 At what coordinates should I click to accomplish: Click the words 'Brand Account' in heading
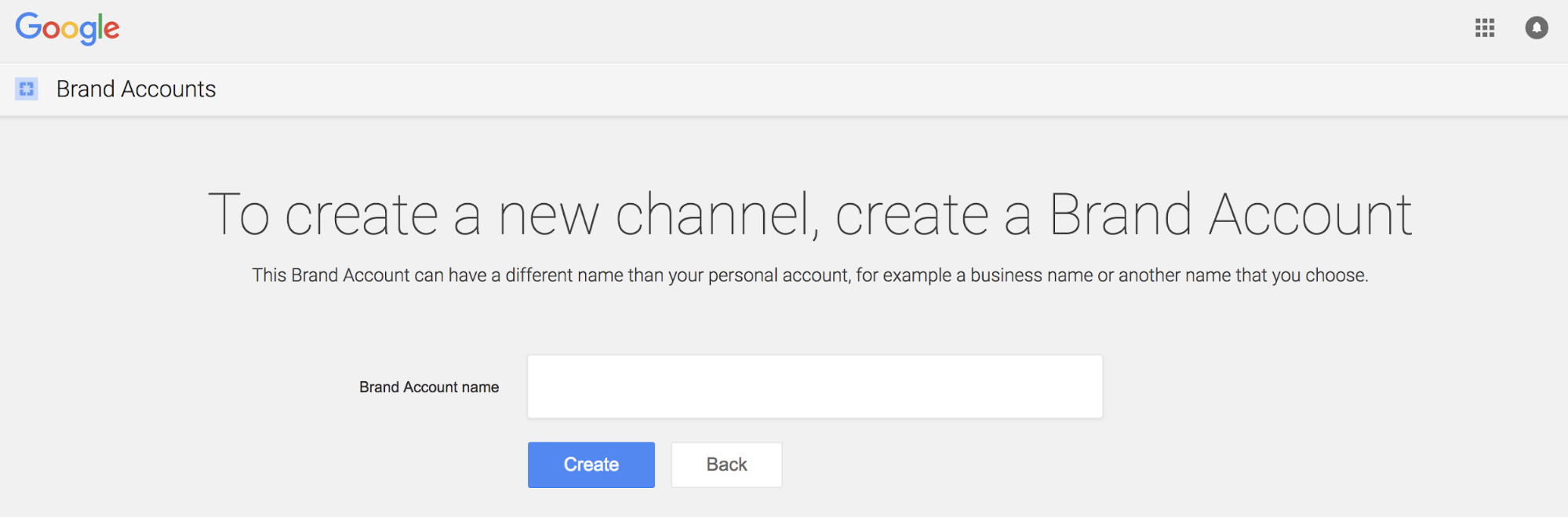click(x=1230, y=215)
